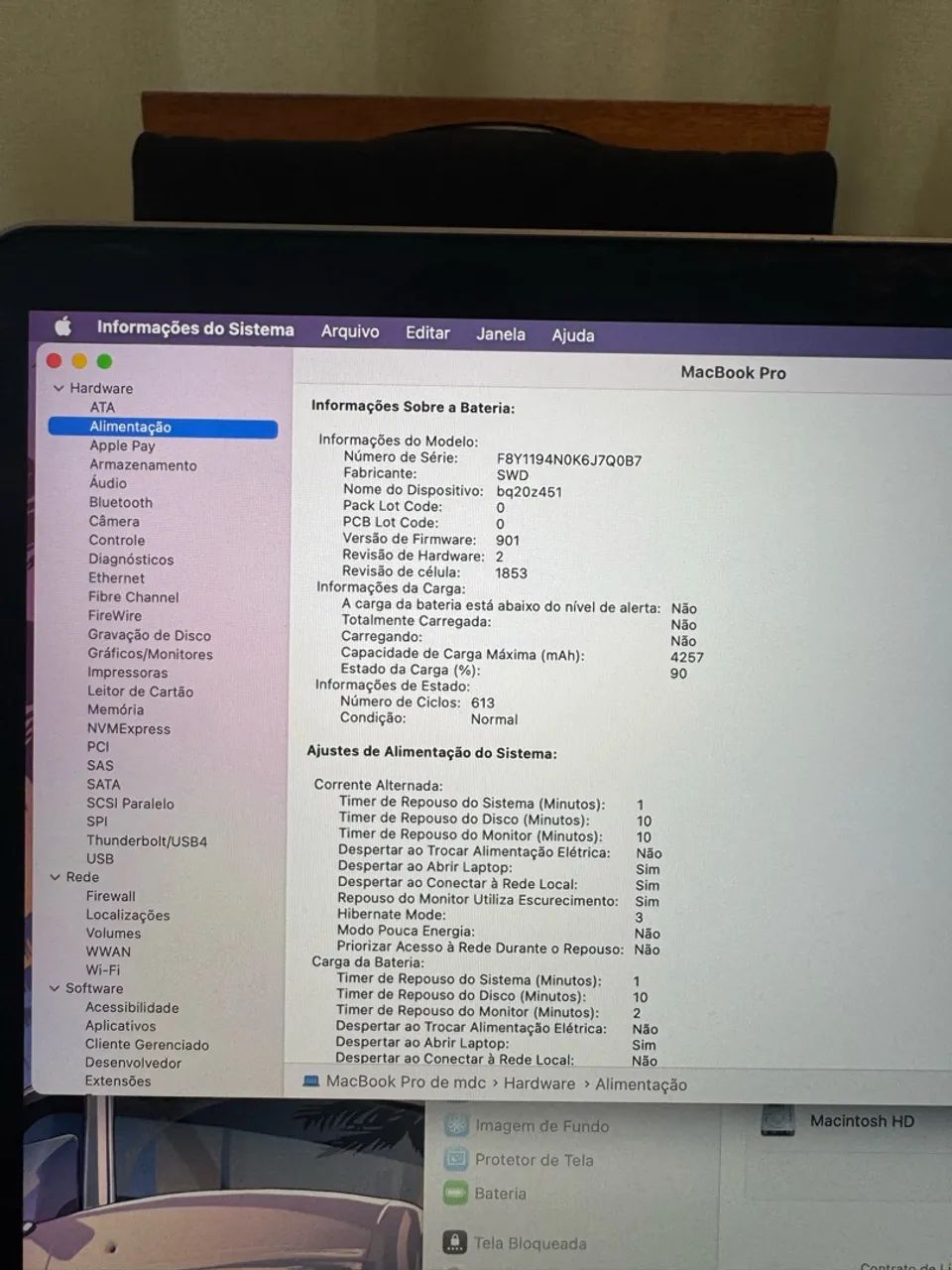Select Alimentação in sidebar
The height and width of the screenshot is (1270, 952).
(x=163, y=427)
